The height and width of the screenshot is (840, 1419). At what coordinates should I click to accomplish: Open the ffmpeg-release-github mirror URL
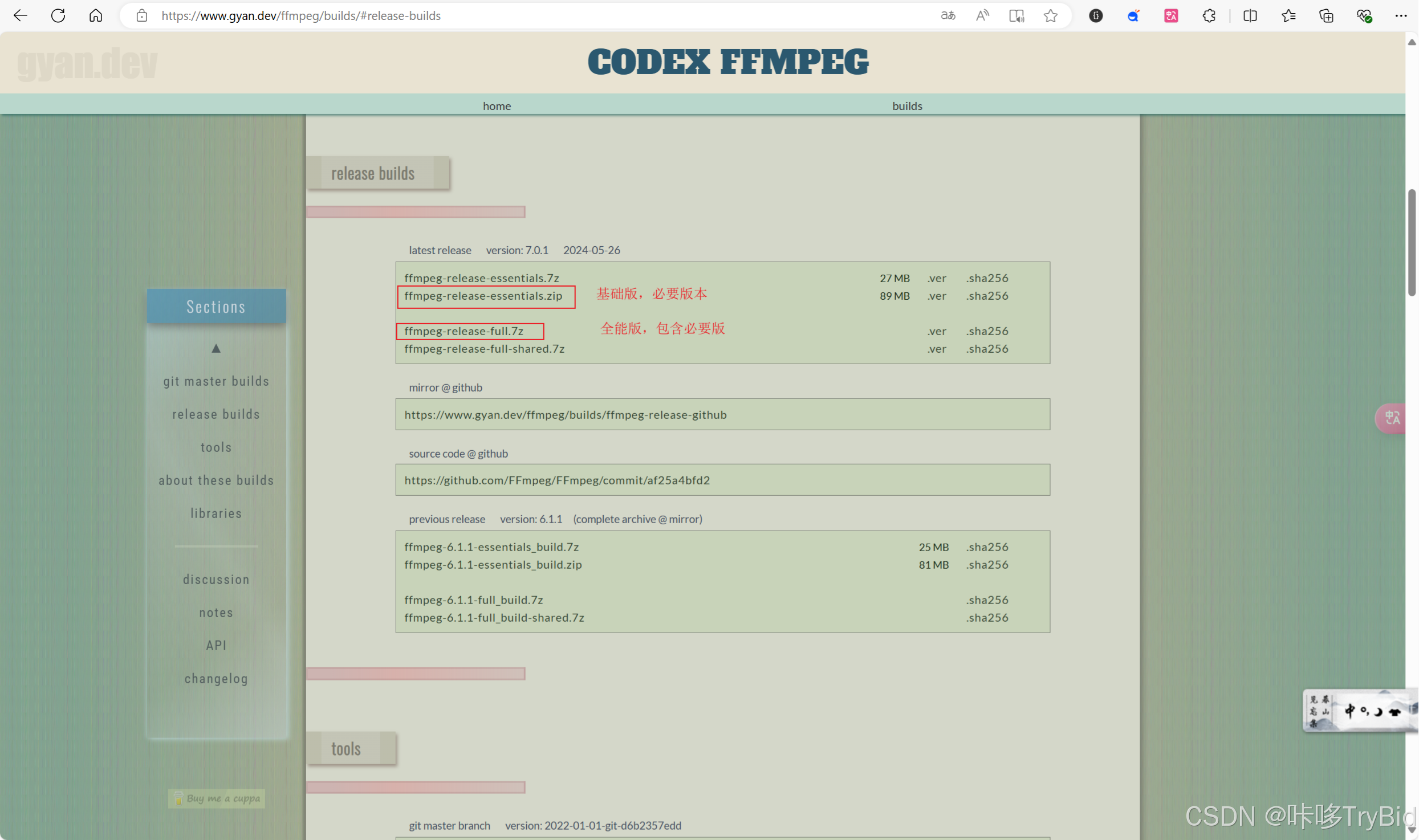pyautogui.click(x=566, y=415)
